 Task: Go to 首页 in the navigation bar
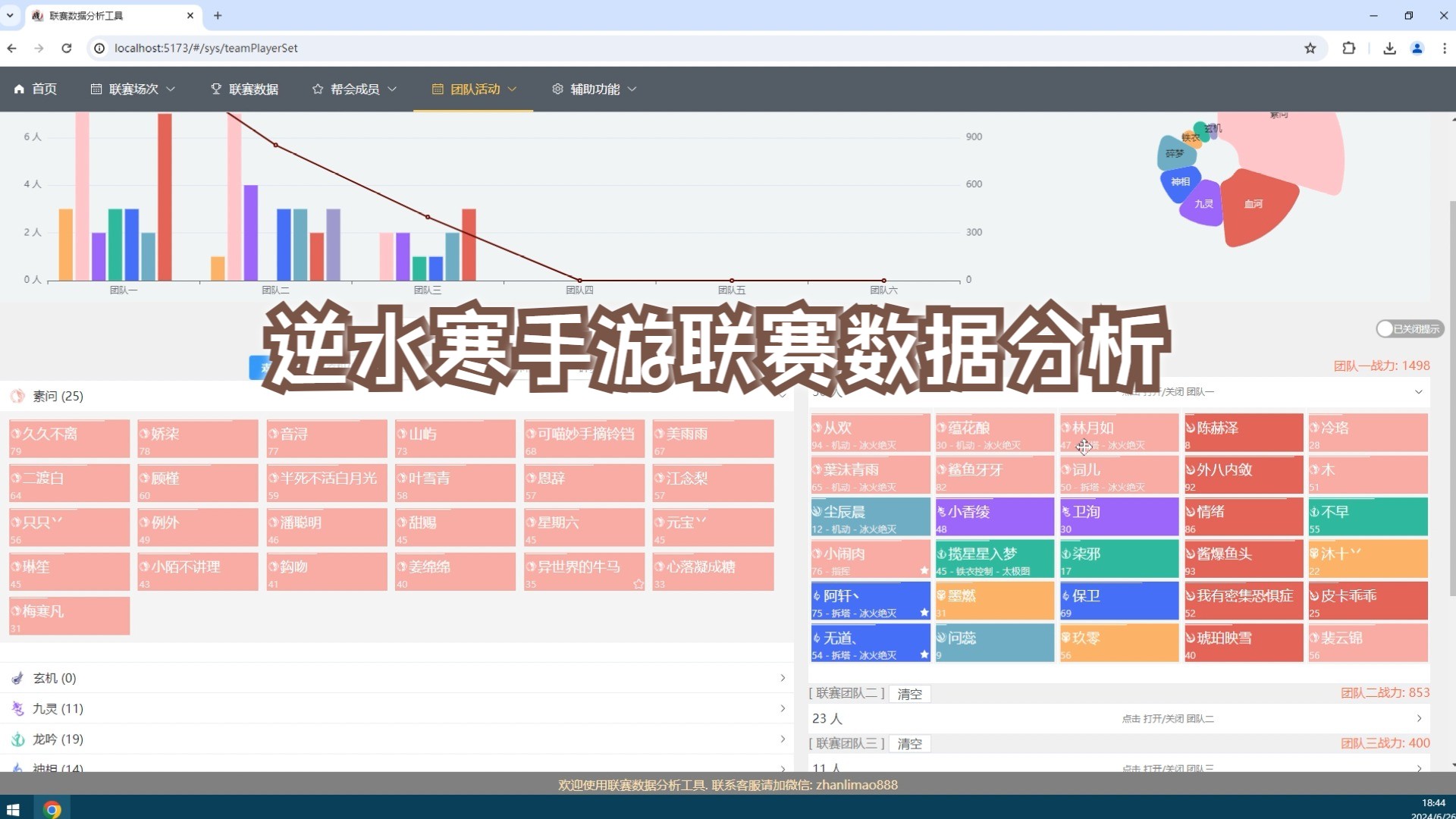36,89
